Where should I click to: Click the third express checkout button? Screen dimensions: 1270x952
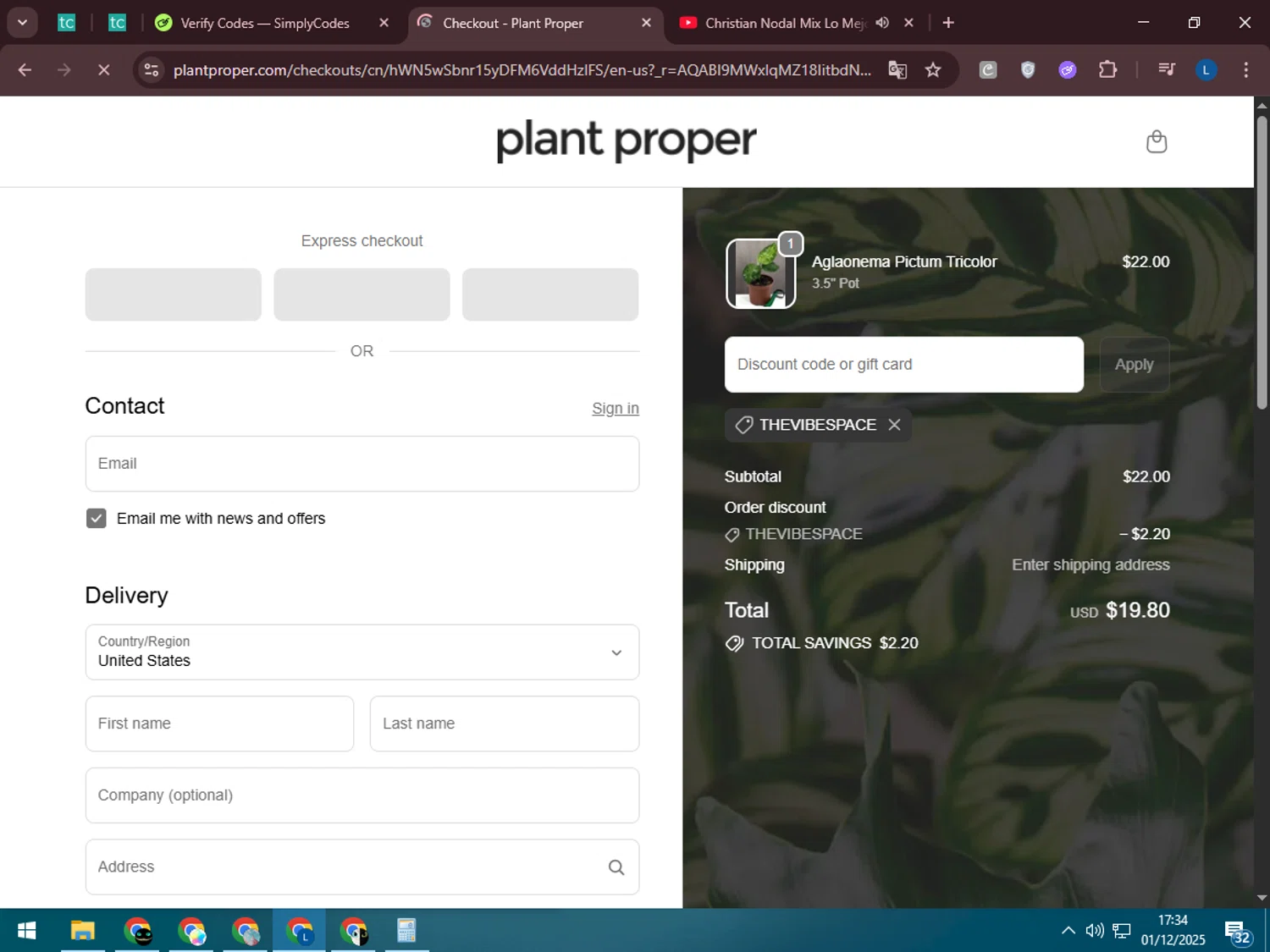click(x=550, y=294)
